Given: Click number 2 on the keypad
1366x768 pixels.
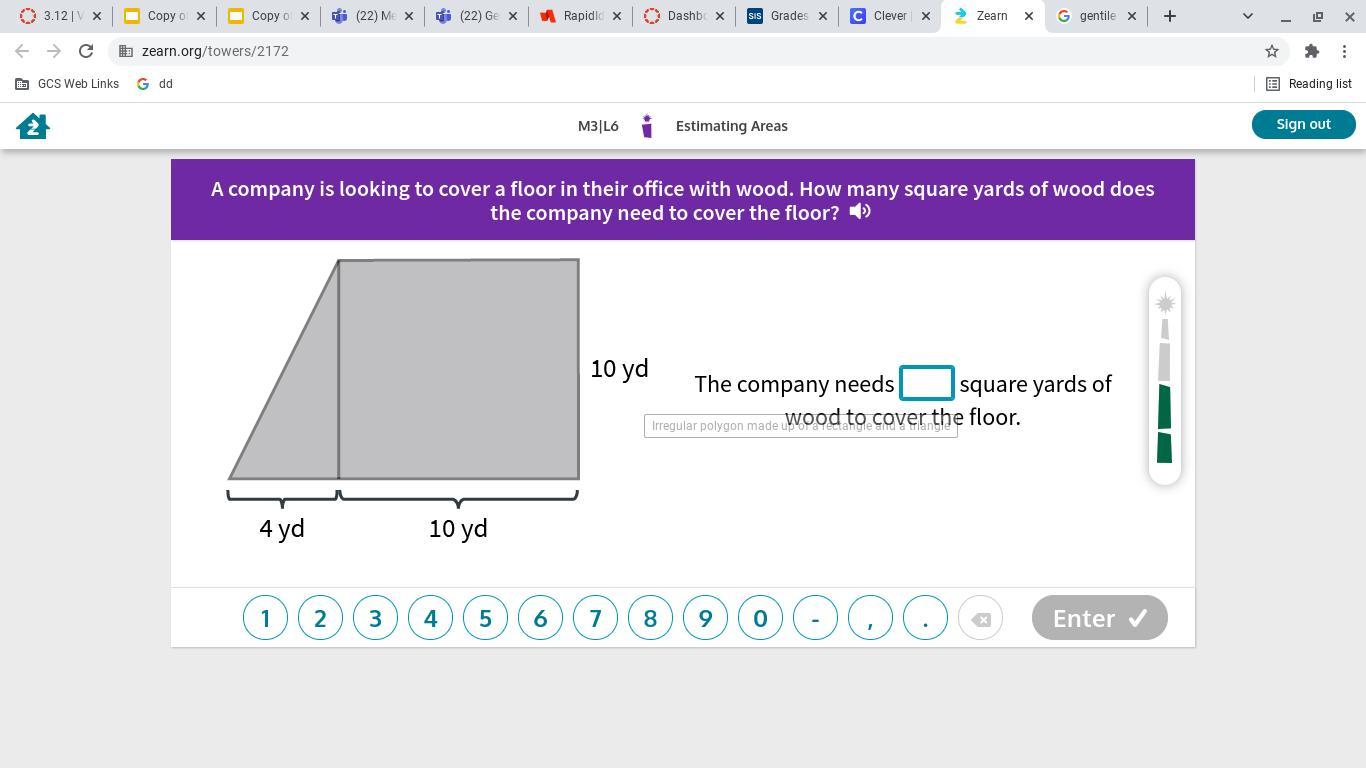Looking at the screenshot, I should [320, 619].
